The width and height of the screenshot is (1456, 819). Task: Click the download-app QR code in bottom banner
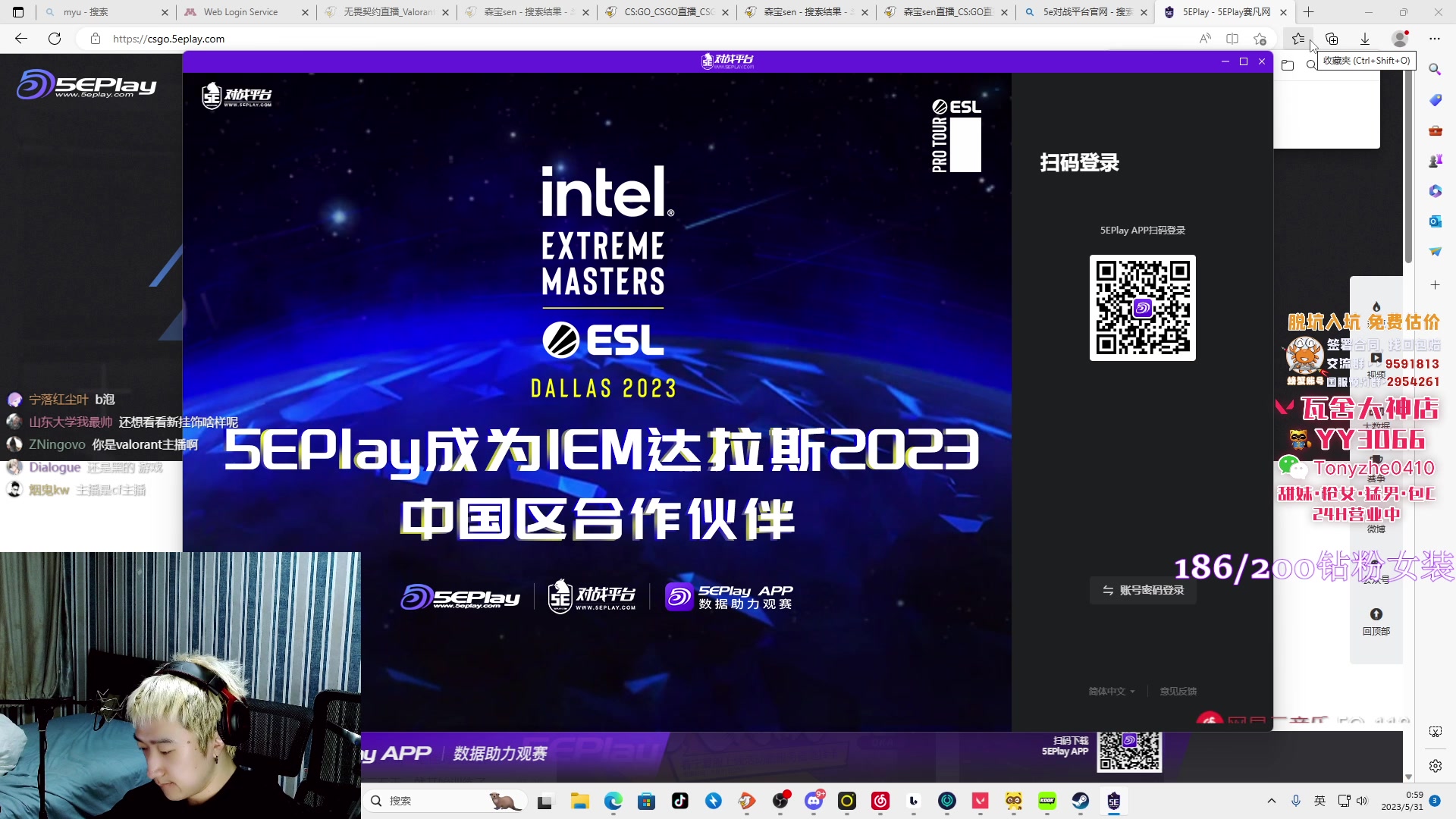pyautogui.click(x=1129, y=752)
